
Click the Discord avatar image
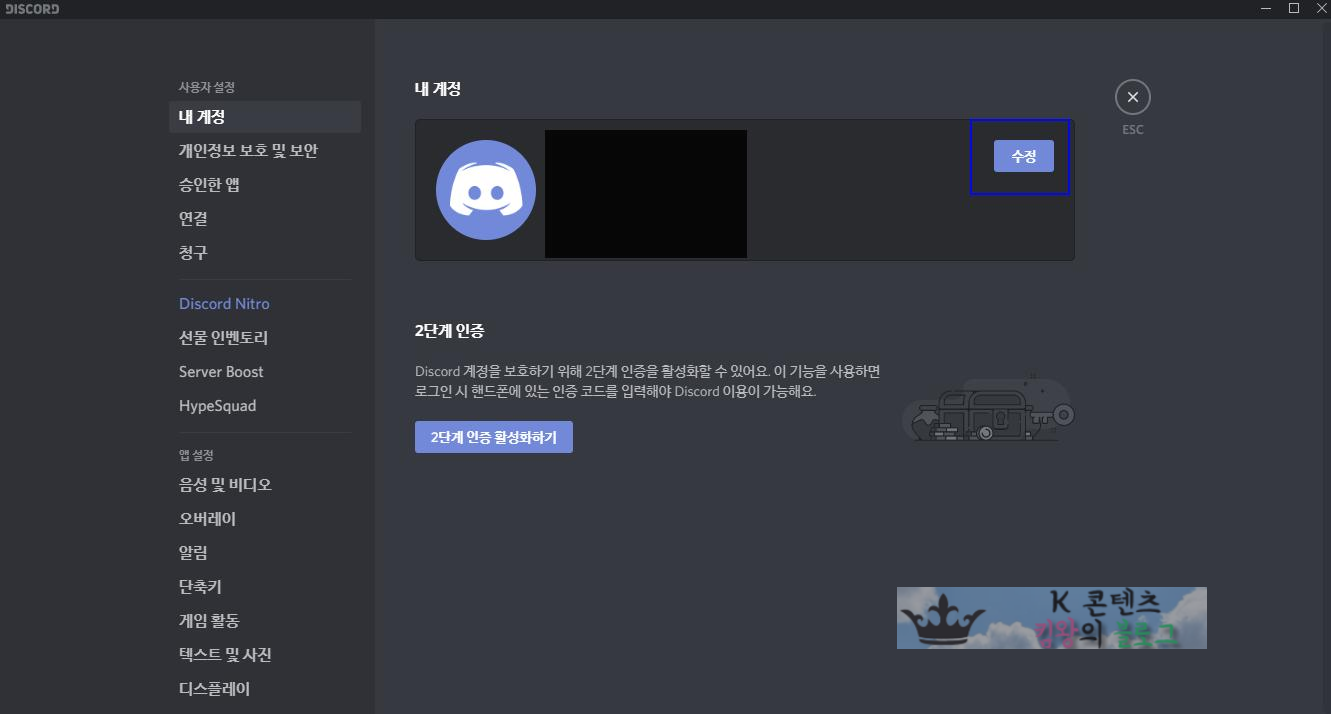click(x=486, y=190)
